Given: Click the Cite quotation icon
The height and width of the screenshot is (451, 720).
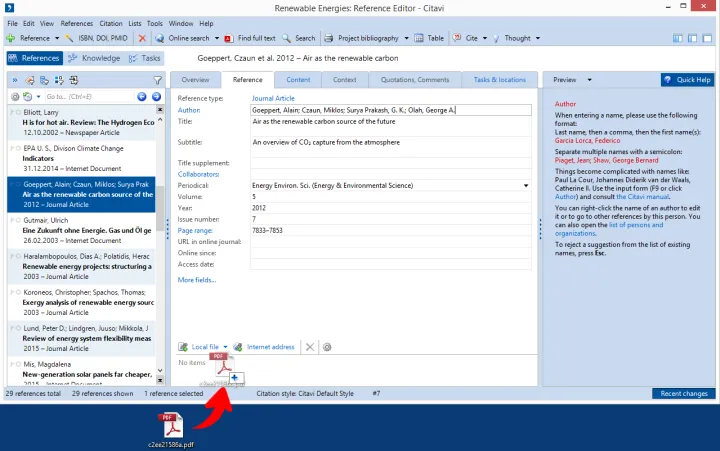Looking at the screenshot, I should pos(457,38).
